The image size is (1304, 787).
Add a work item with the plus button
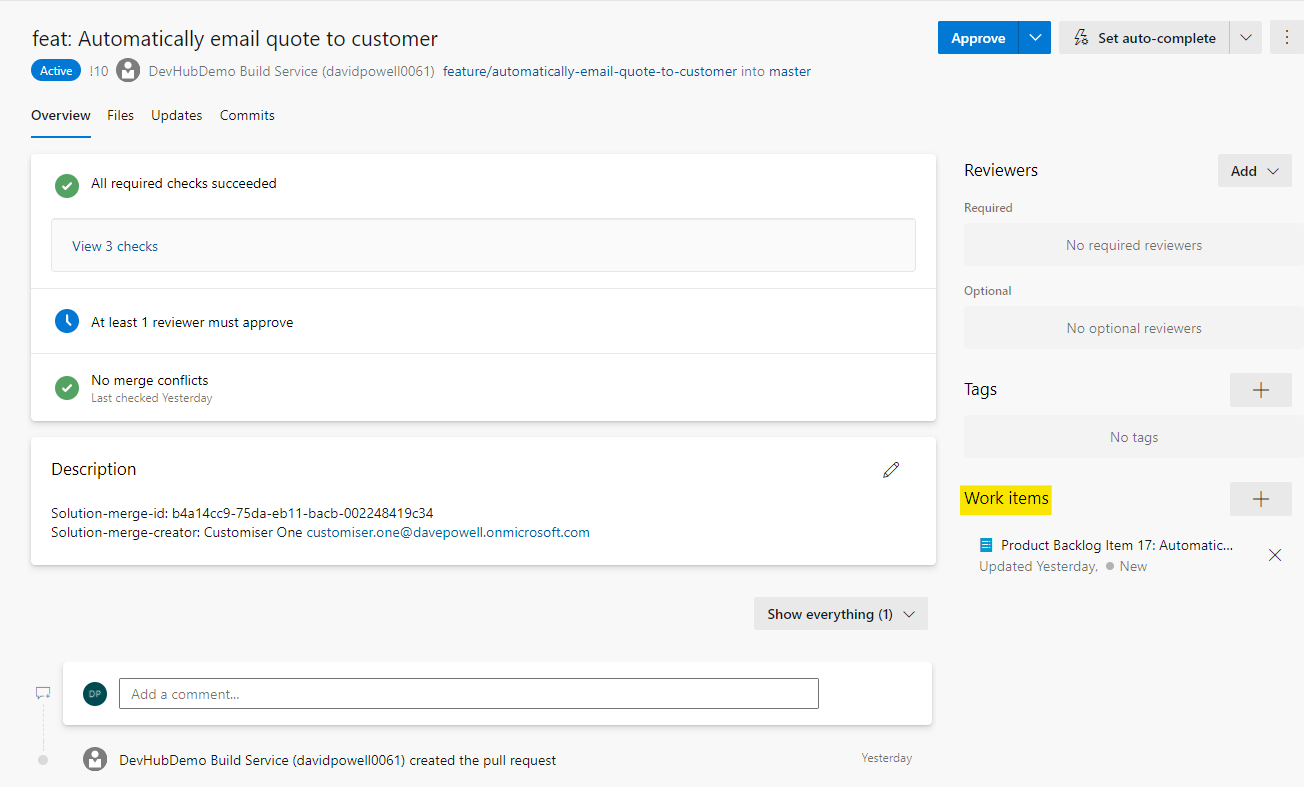(1261, 499)
